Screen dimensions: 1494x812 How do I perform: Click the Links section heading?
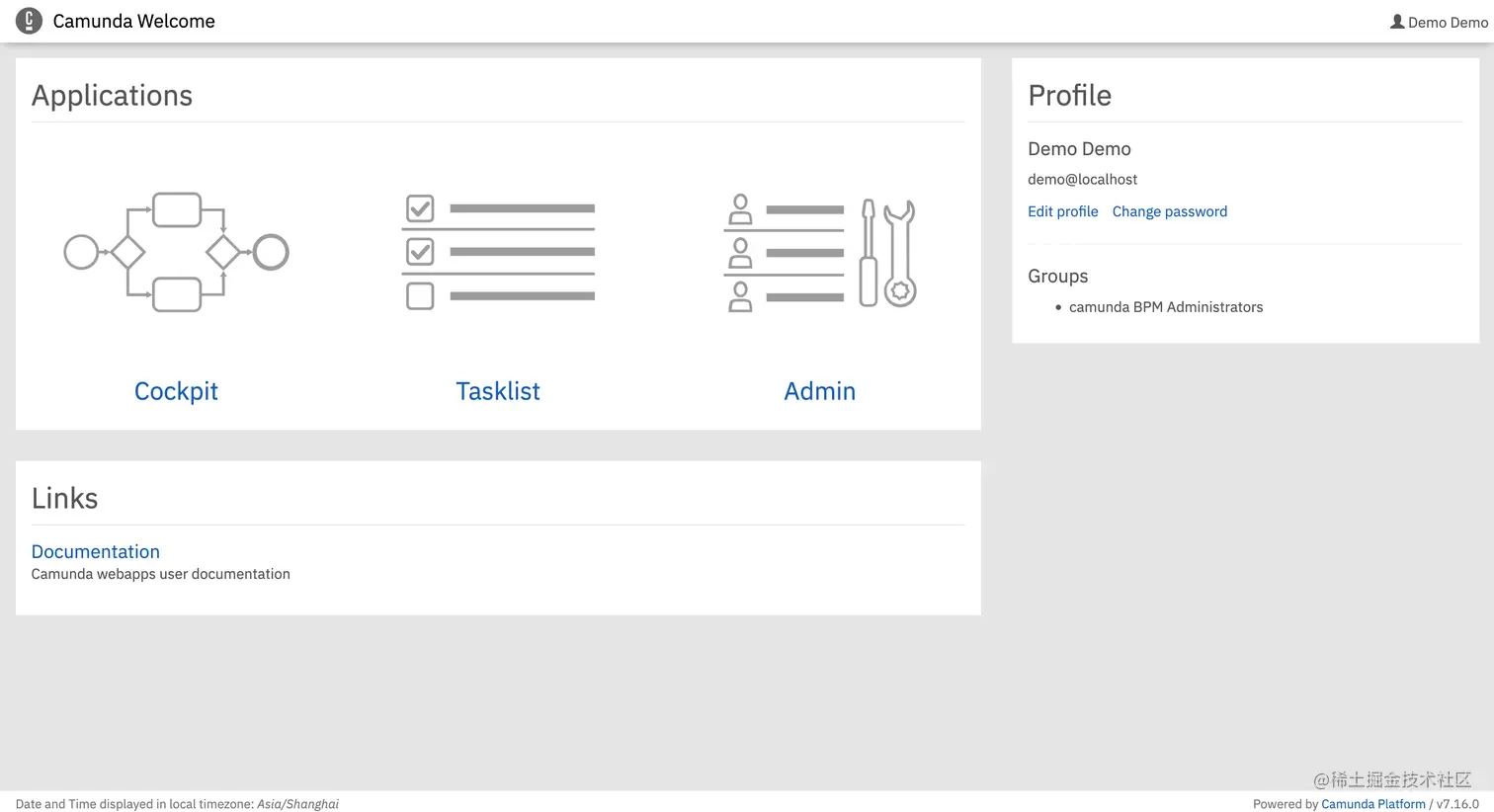point(65,499)
